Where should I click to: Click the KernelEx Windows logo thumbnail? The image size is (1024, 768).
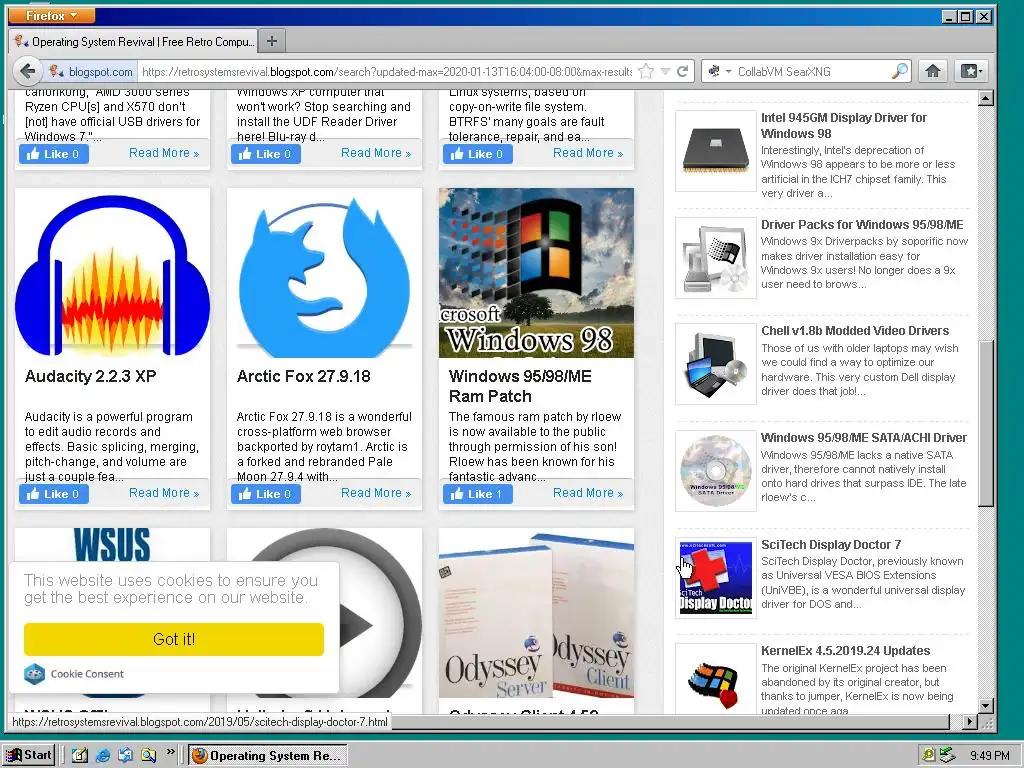715,679
